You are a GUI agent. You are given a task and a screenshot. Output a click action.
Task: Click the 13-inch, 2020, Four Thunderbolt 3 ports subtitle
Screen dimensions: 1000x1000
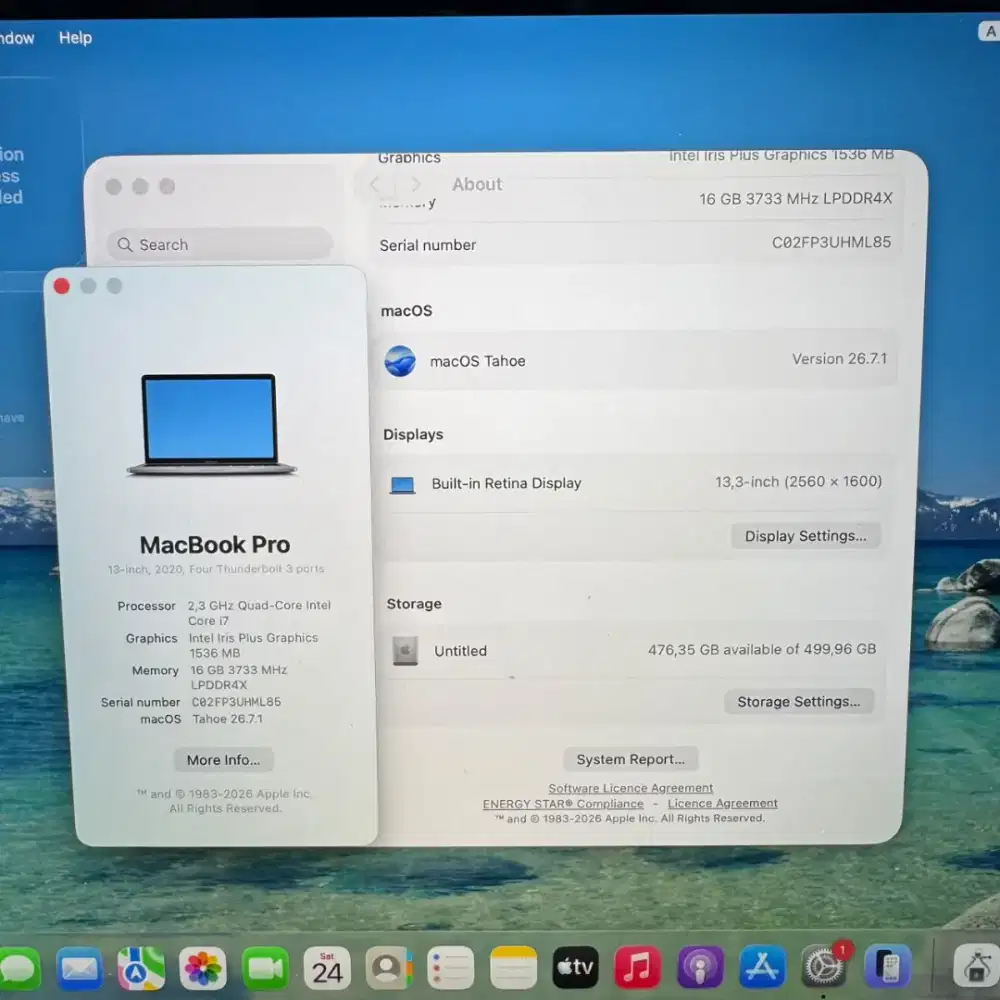(x=216, y=569)
